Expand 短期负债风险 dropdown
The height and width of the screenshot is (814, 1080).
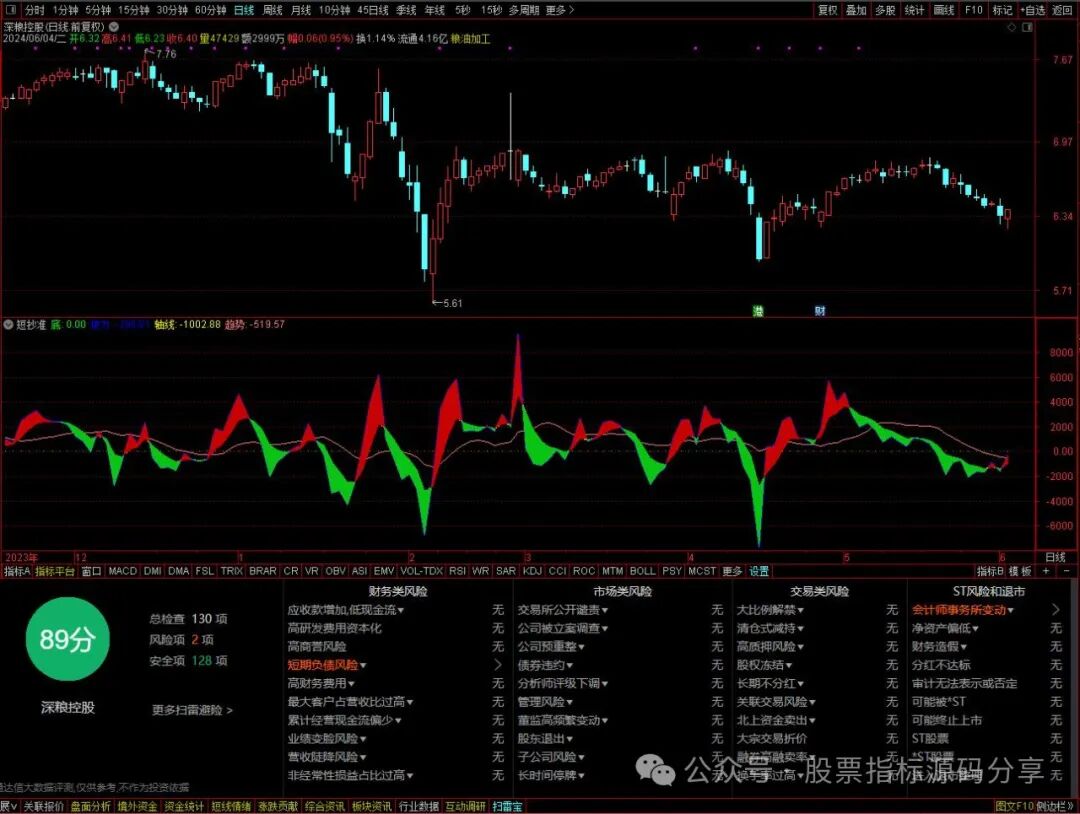[363, 665]
